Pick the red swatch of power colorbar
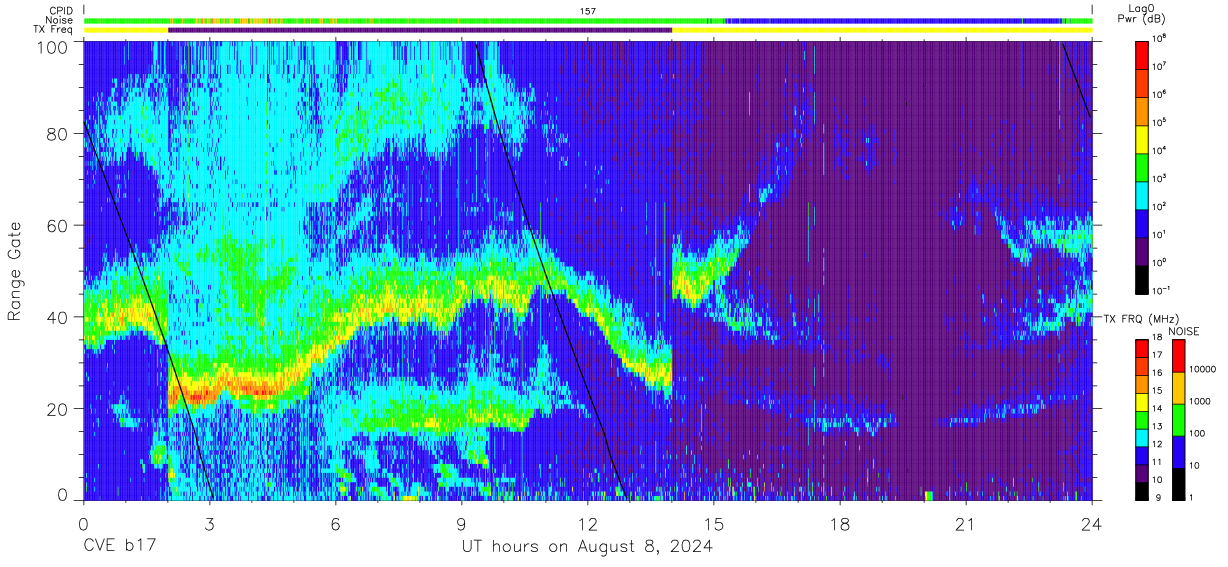 [x=1143, y=55]
